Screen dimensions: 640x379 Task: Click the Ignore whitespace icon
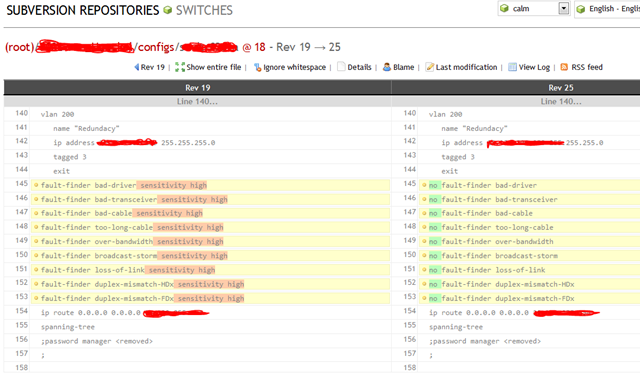coord(257,67)
